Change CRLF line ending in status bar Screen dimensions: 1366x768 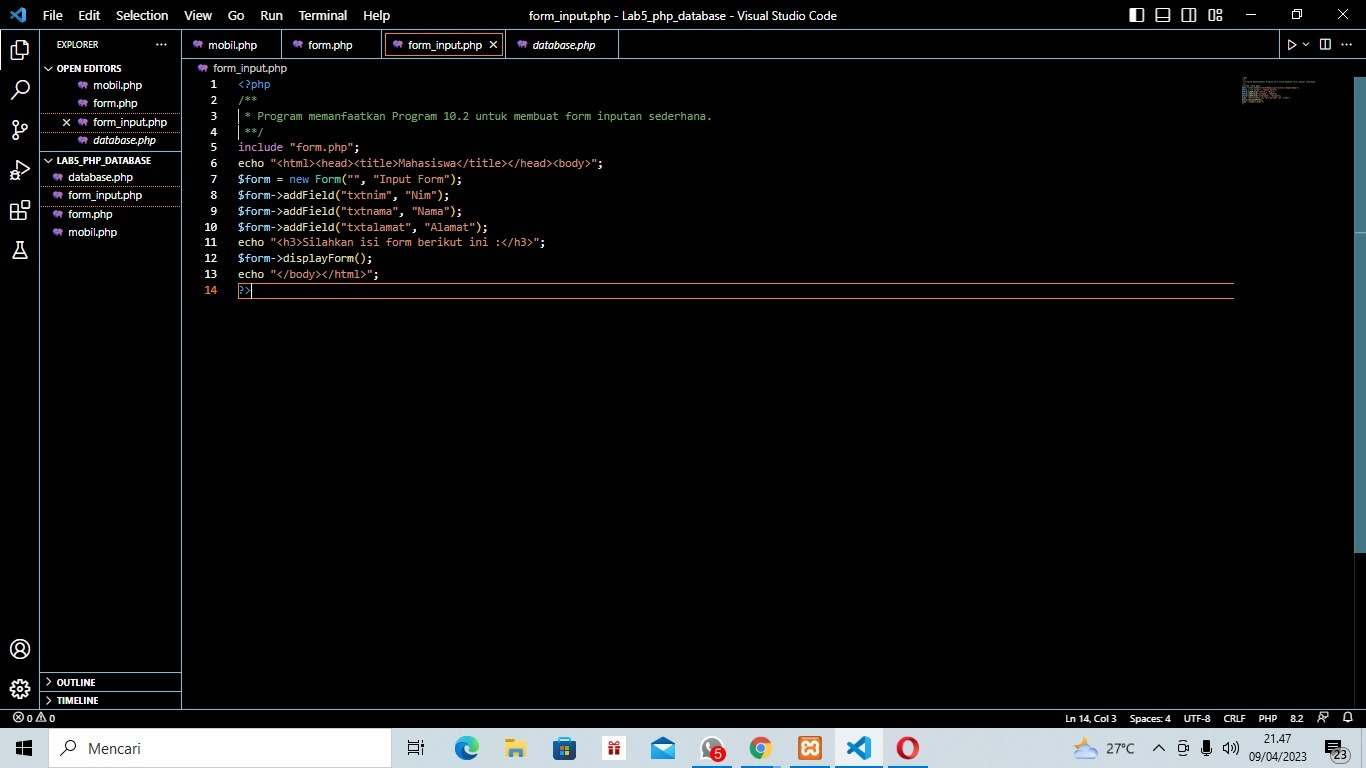[x=1234, y=718]
